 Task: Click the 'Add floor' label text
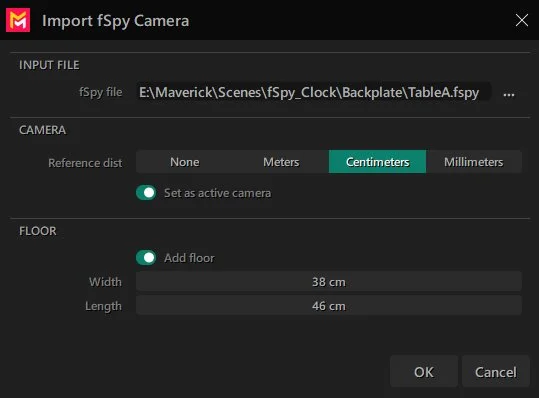189,258
